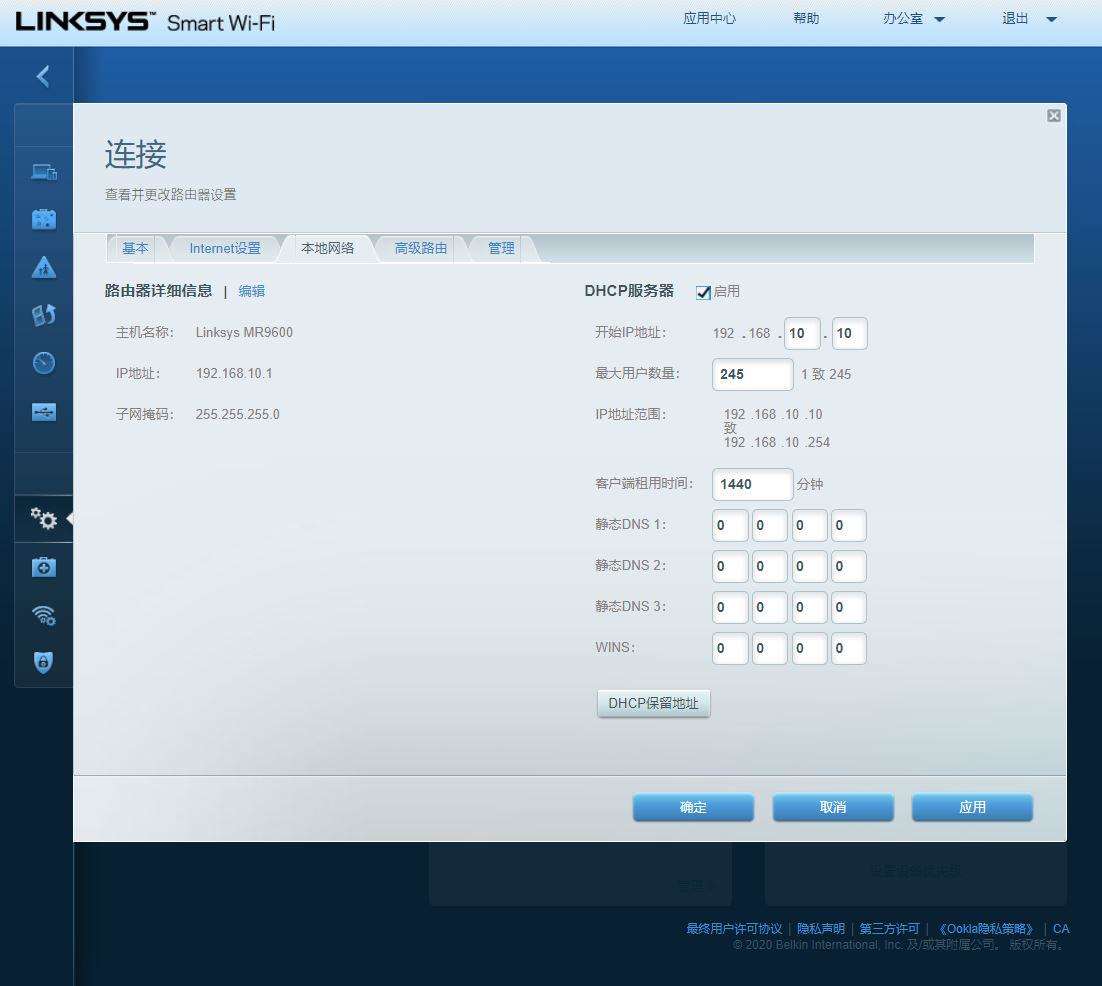Viewport: 1102px width, 986px height.
Task: Click the Linksys Smart Wi-Fi logo
Action: tap(145, 22)
